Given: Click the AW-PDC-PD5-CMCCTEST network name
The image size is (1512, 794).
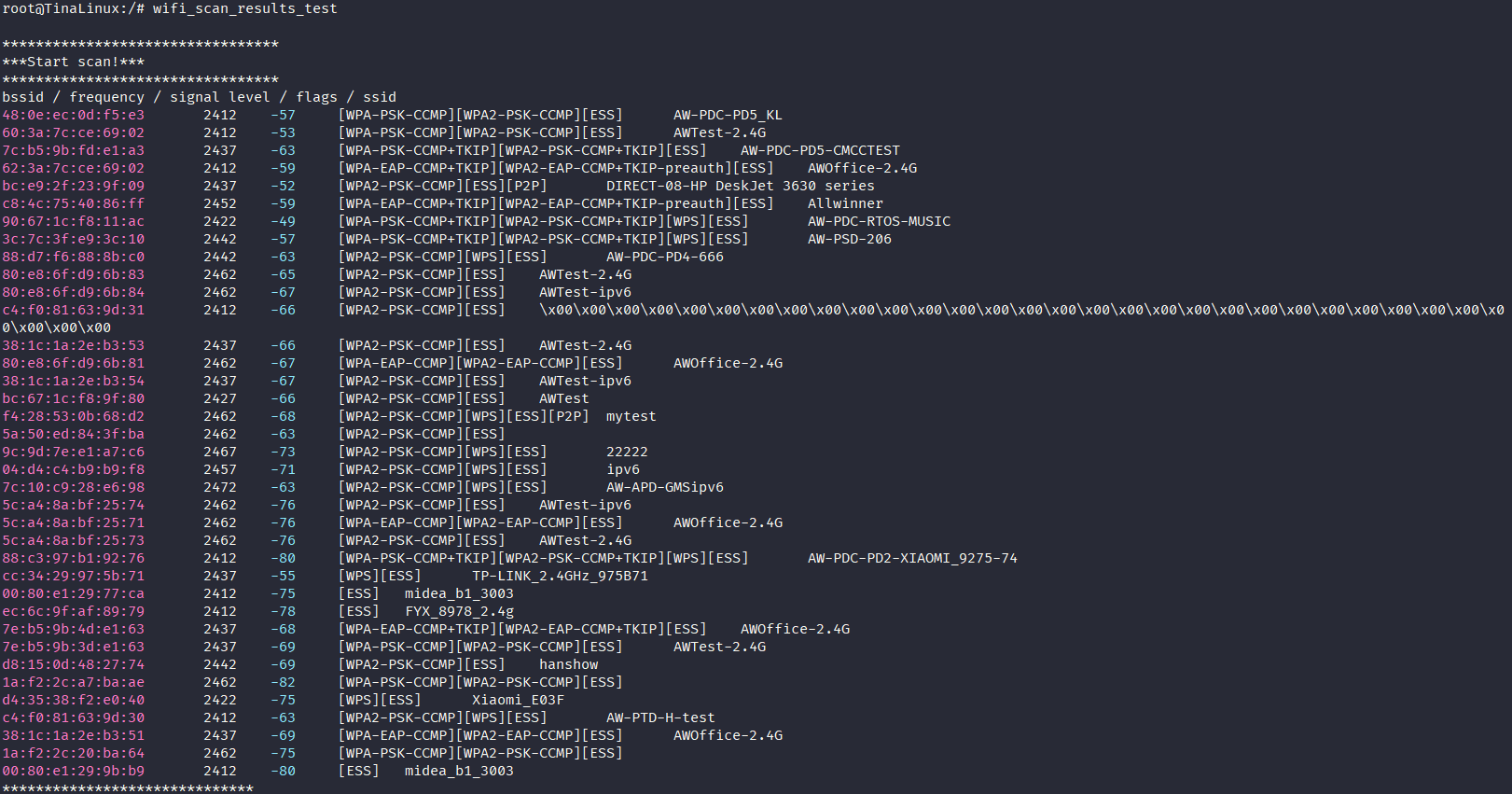Looking at the screenshot, I should 820,150.
